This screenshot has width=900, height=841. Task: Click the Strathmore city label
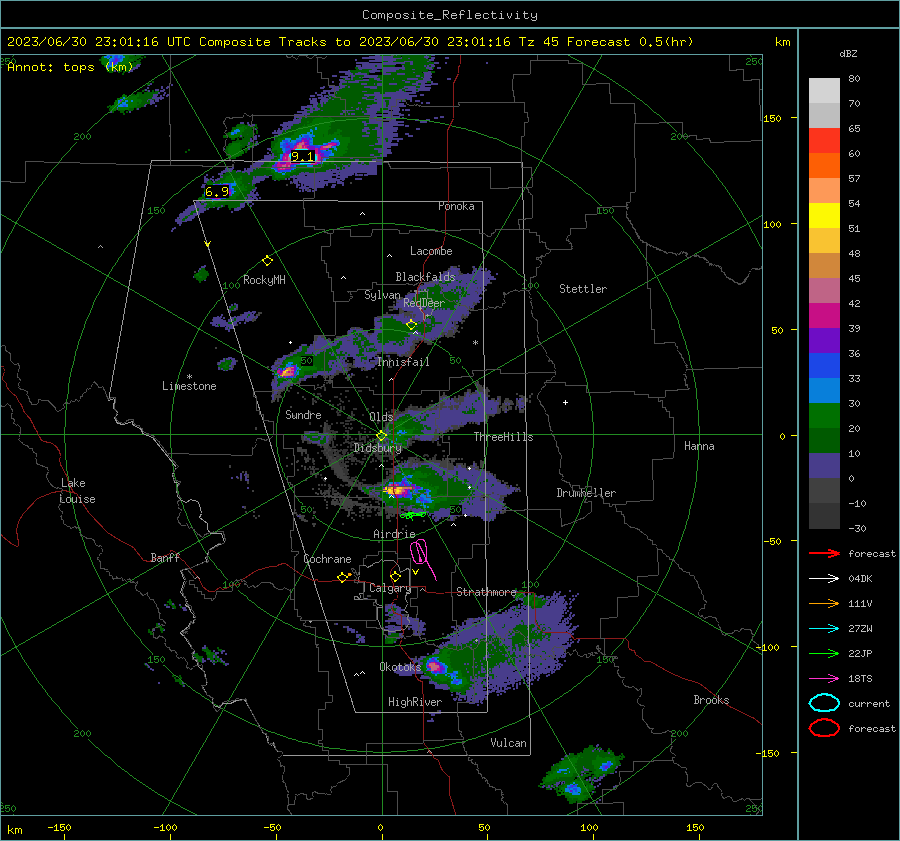(x=486, y=592)
